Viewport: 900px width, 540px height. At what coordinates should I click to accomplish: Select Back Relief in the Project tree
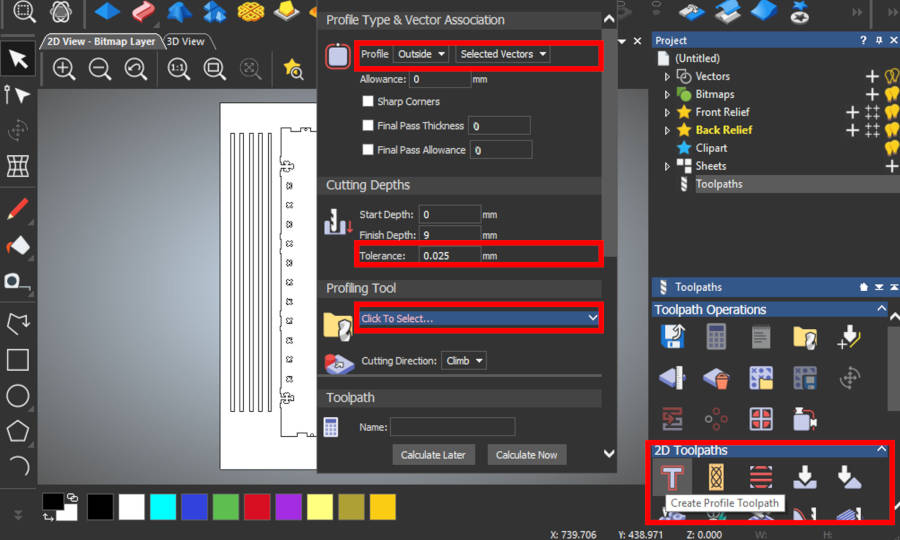click(723, 130)
